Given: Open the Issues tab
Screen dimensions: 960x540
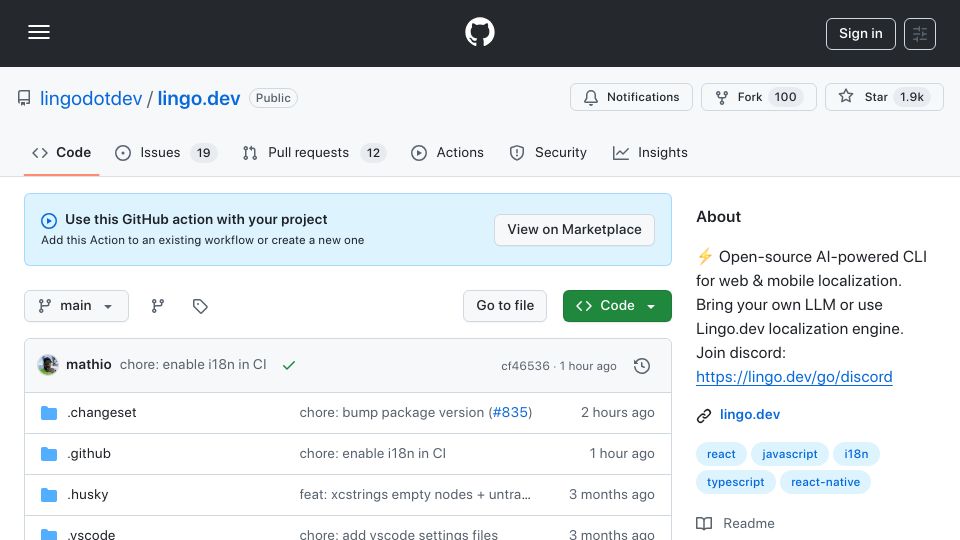Looking at the screenshot, I should point(166,152).
